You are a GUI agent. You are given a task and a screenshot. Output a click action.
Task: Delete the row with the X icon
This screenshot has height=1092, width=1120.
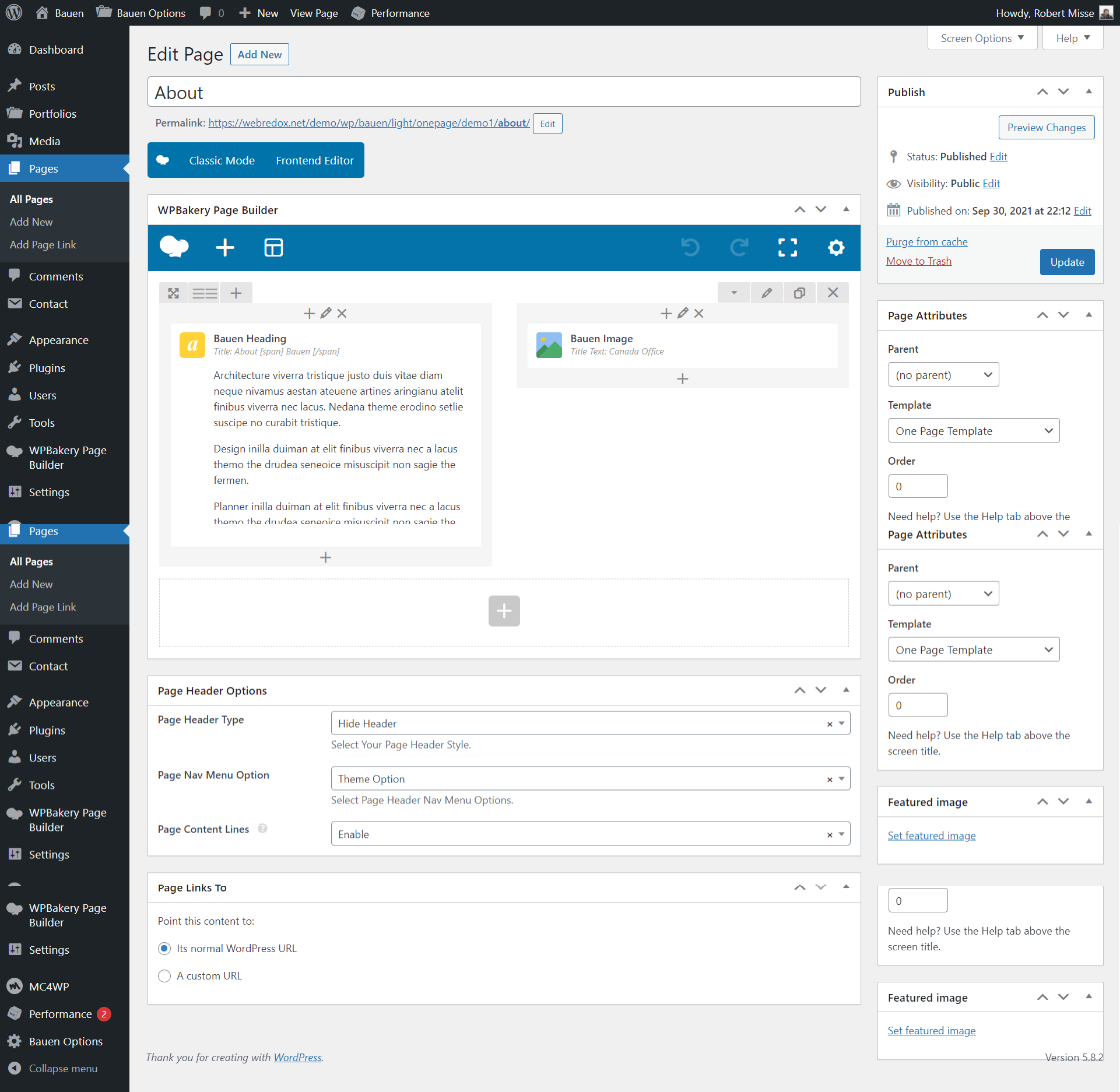click(833, 293)
